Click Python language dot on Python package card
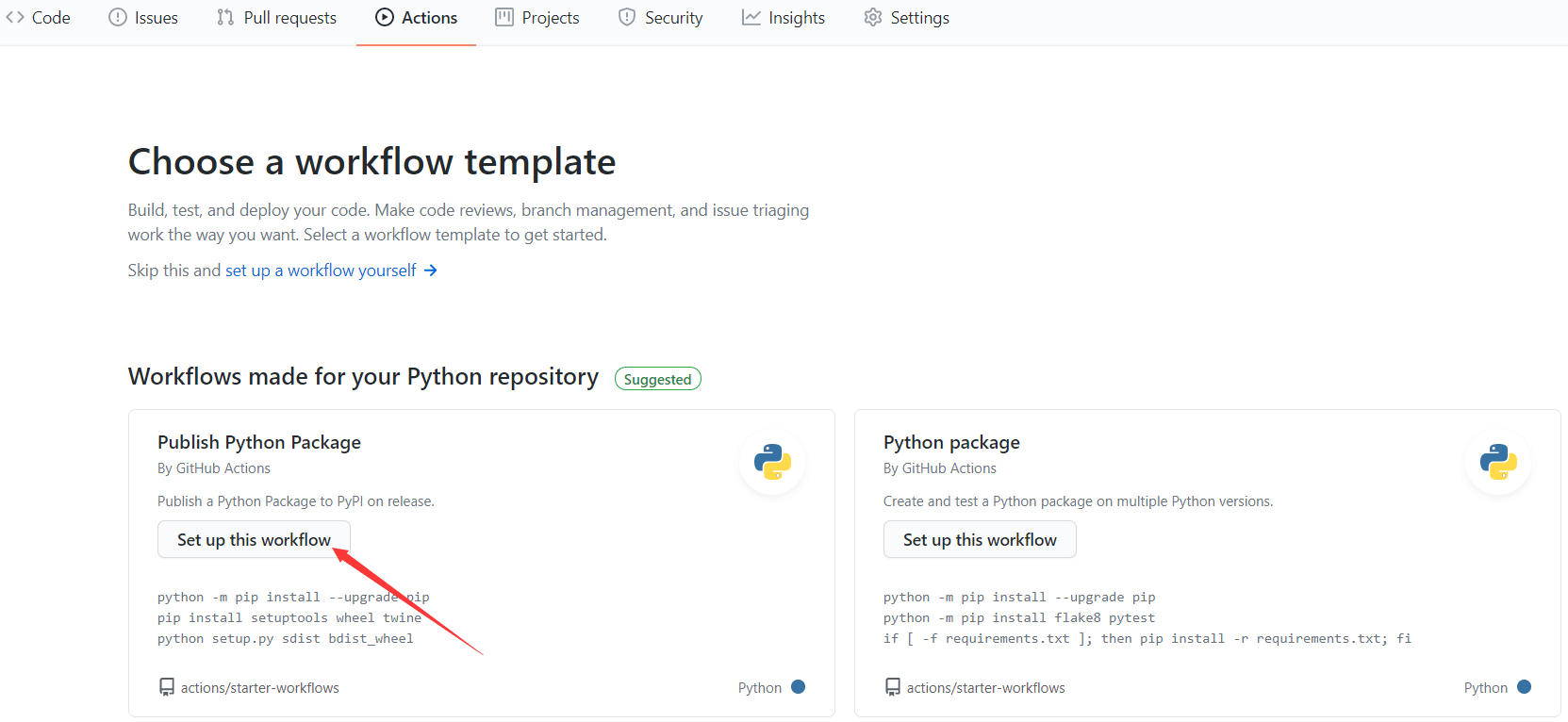Screen dimensions: 1568x722 click(1525, 687)
